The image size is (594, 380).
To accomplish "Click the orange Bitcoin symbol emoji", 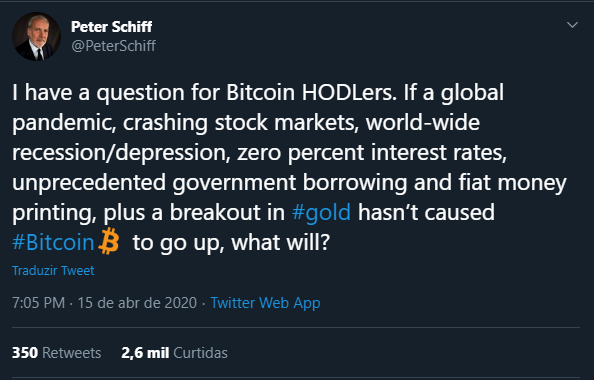I will point(109,241).
